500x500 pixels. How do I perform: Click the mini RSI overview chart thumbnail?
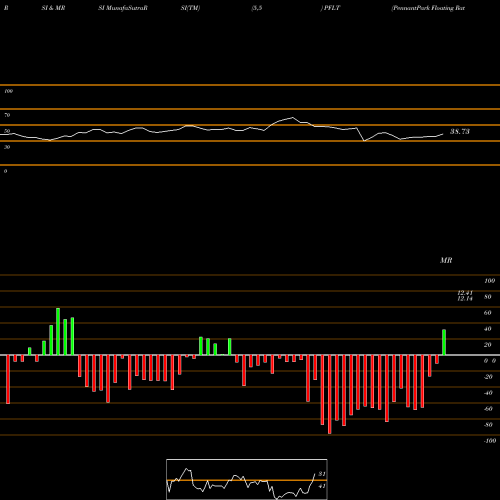click(x=247, y=479)
